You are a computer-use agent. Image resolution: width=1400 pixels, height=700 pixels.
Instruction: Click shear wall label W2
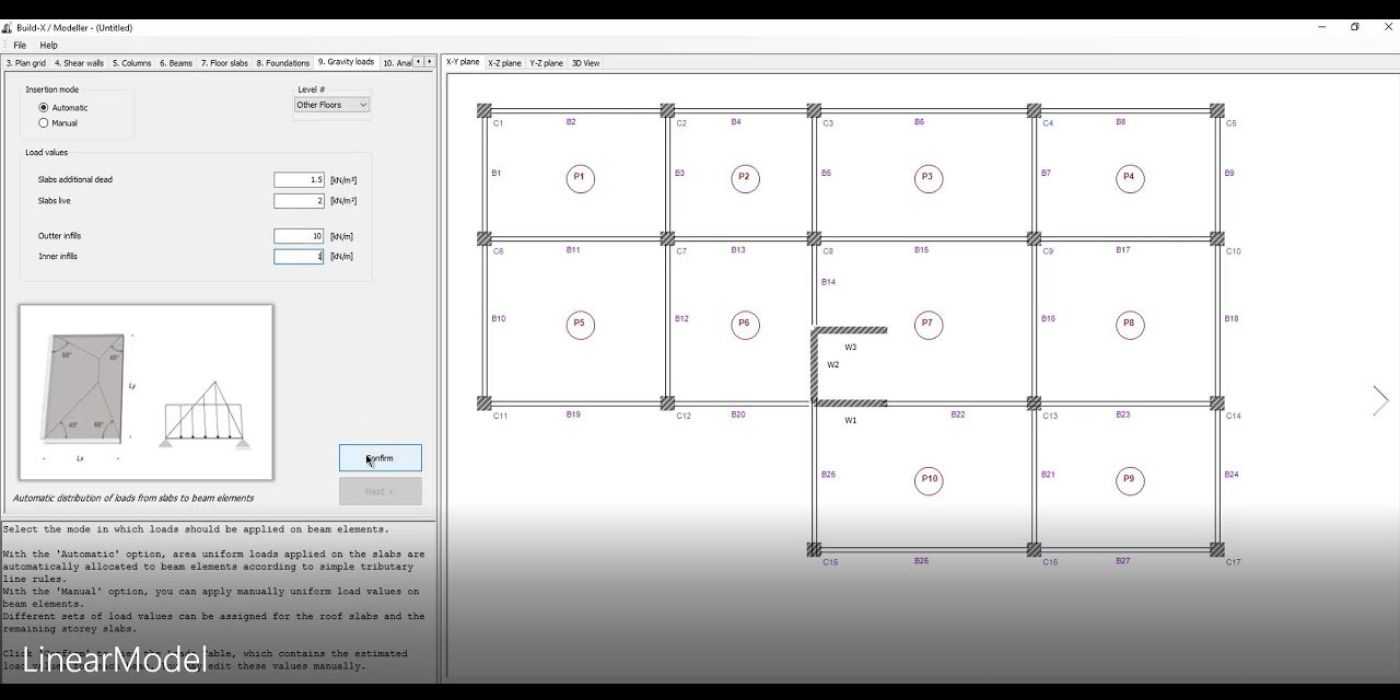[833, 365]
